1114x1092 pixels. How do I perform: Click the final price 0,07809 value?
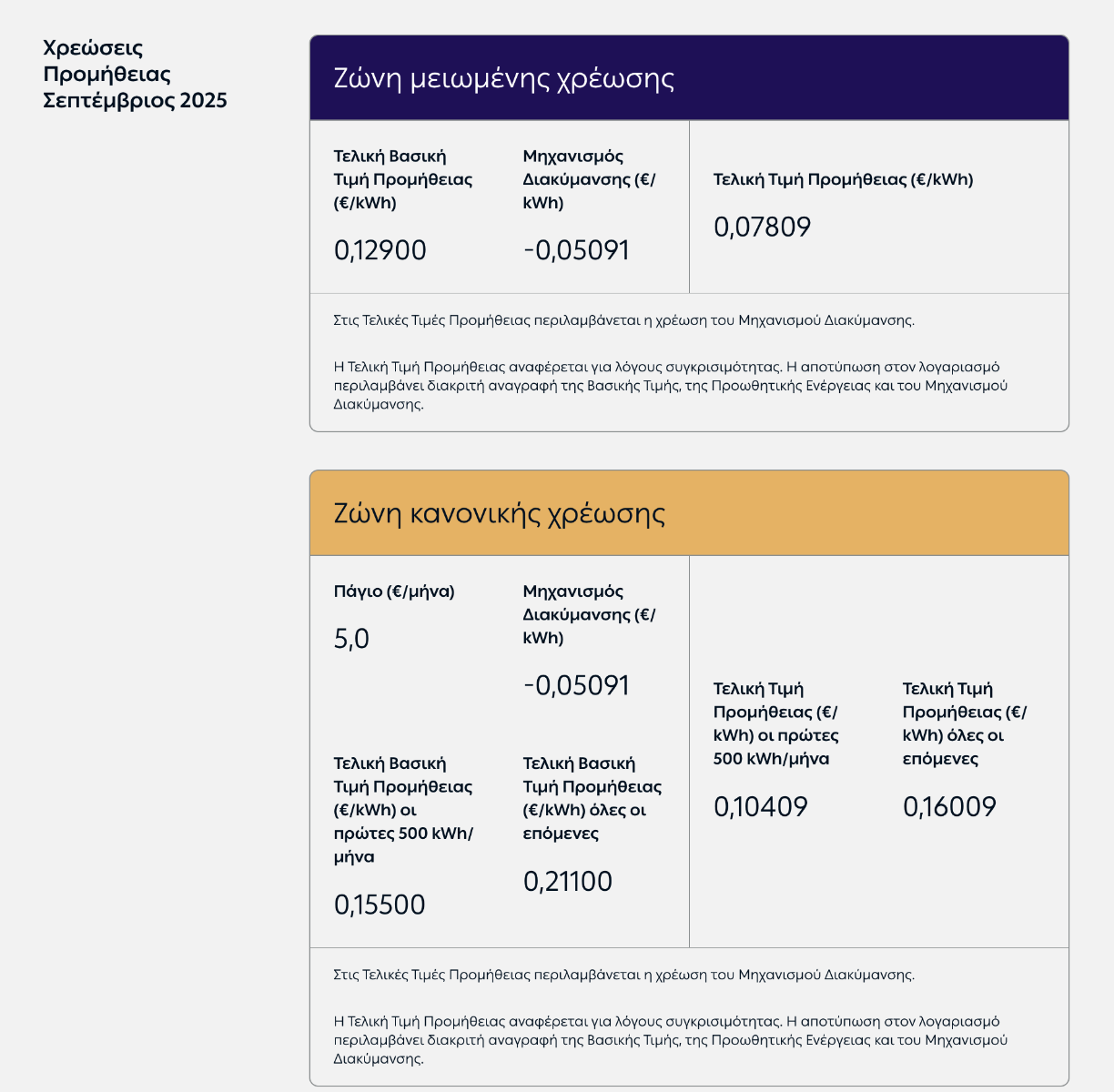click(762, 227)
